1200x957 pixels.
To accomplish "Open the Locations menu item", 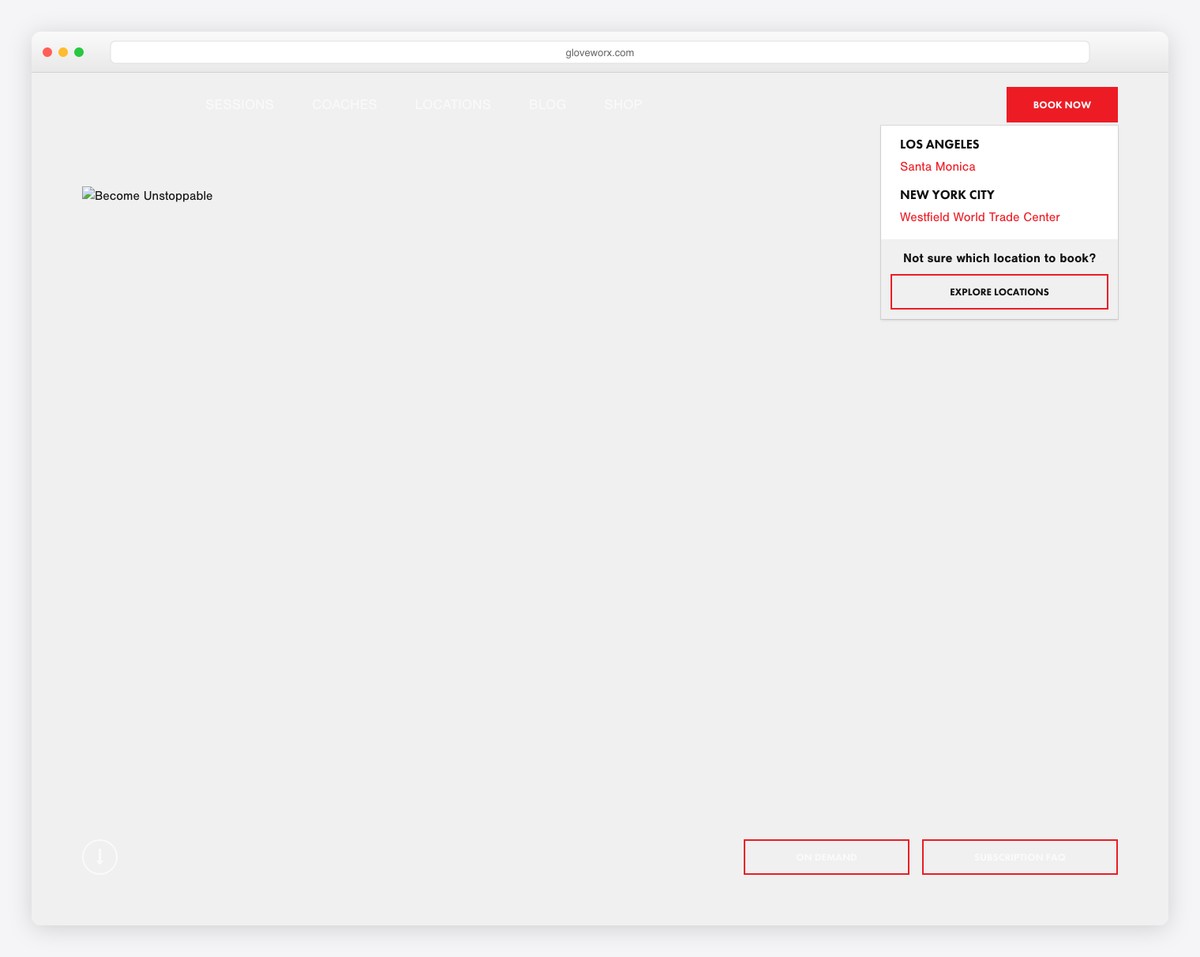I will 452,104.
